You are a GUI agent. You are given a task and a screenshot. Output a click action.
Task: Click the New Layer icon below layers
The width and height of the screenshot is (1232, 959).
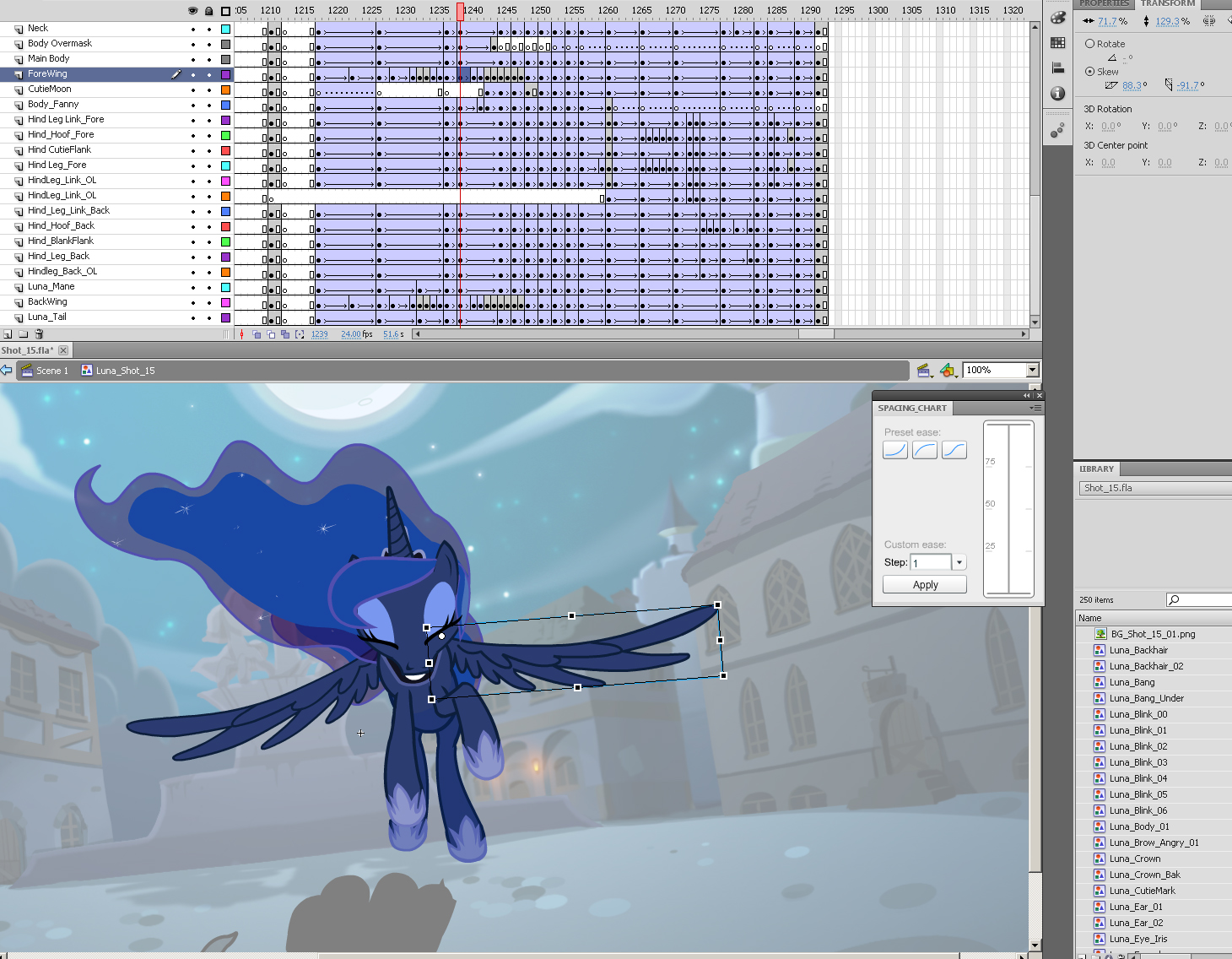pyautogui.click(x=8, y=334)
